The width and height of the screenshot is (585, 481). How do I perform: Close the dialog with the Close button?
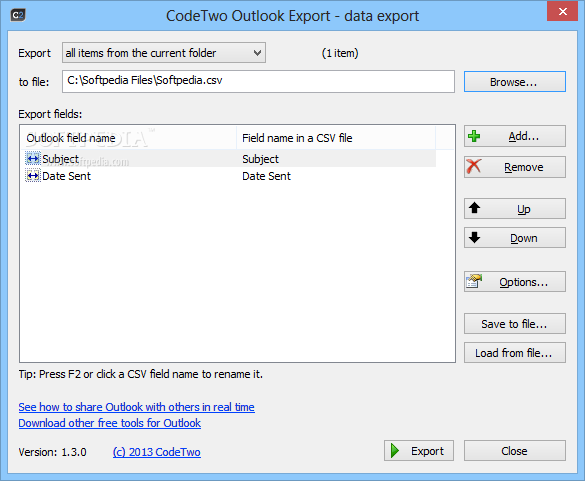514,451
